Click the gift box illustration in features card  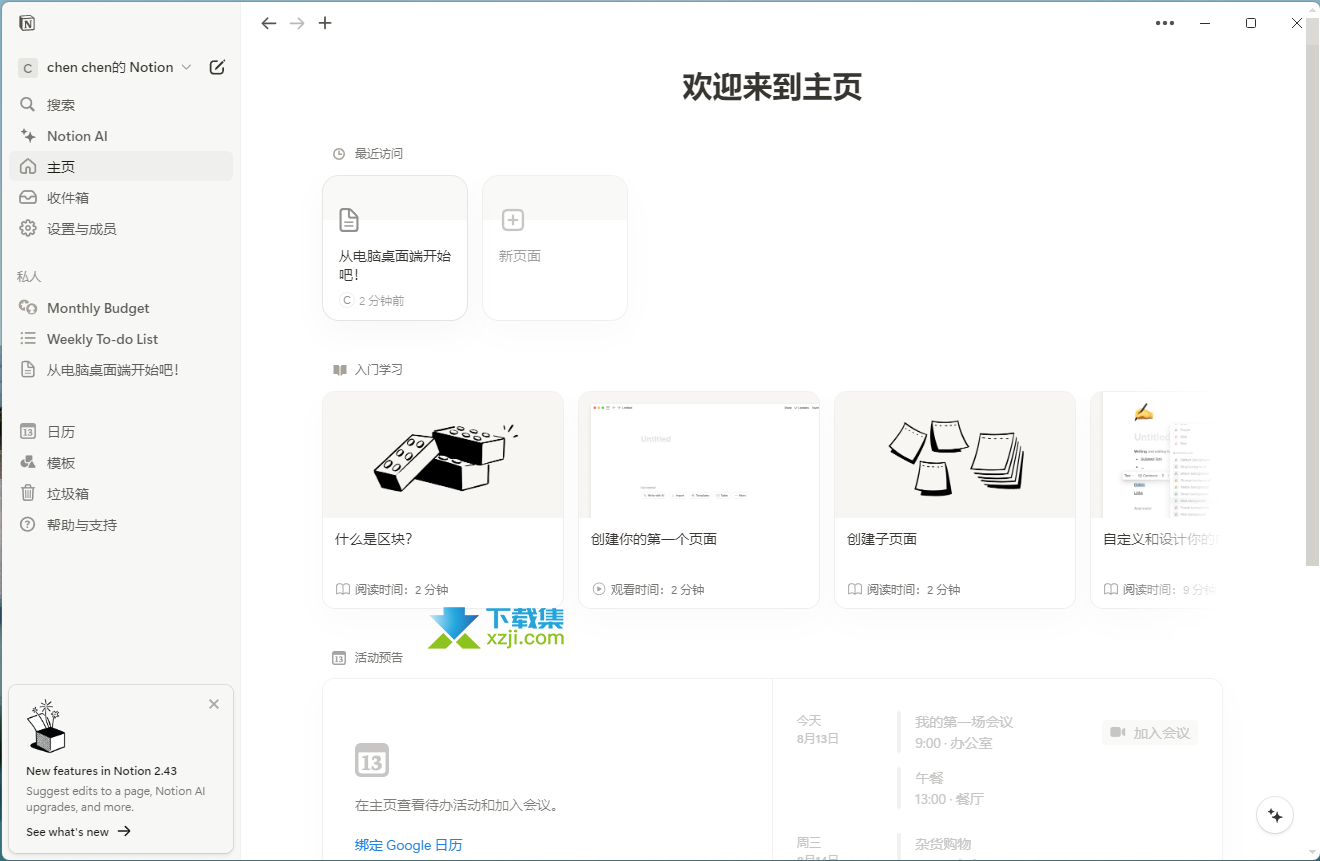pyautogui.click(x=45, y=726)
